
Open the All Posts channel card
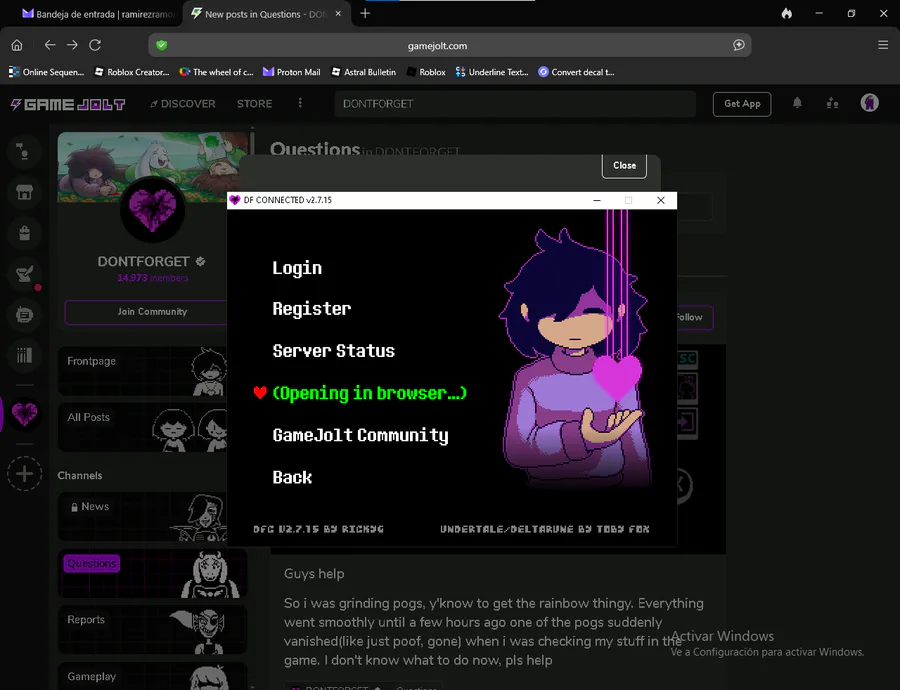142,427
